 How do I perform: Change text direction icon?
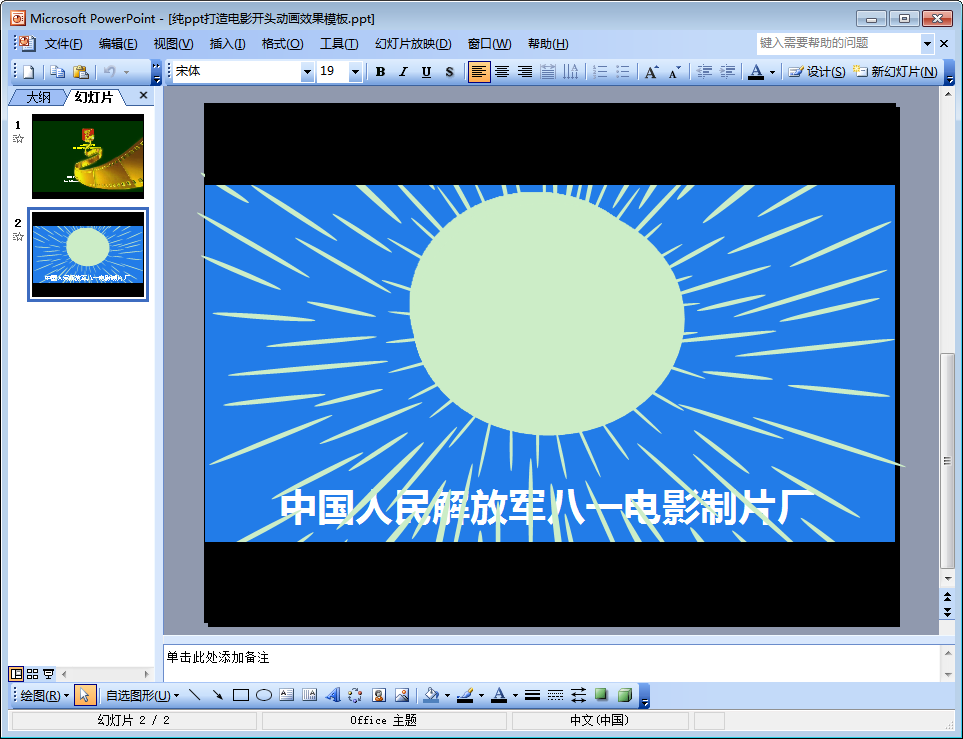click(x=571, y=72)
